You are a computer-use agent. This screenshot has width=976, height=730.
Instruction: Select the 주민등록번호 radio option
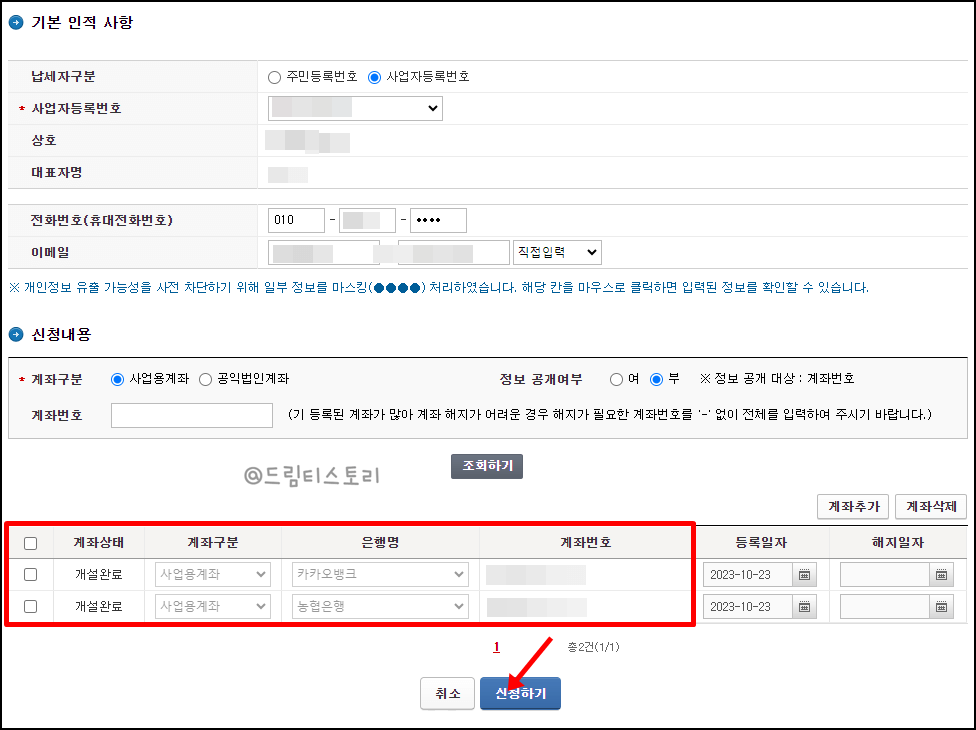pos(272,78)
